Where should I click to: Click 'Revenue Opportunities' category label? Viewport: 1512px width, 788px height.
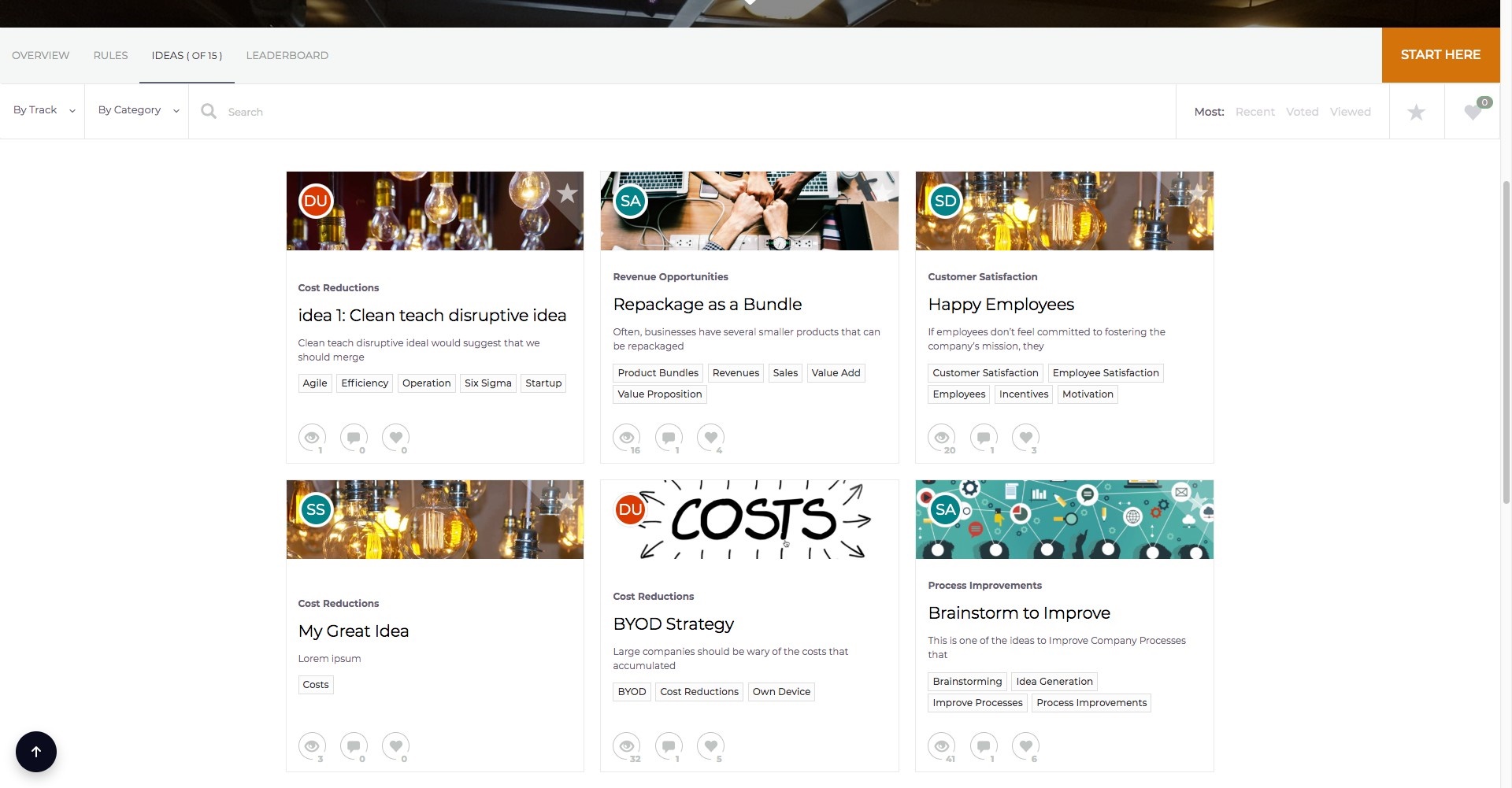coord(670,277)
